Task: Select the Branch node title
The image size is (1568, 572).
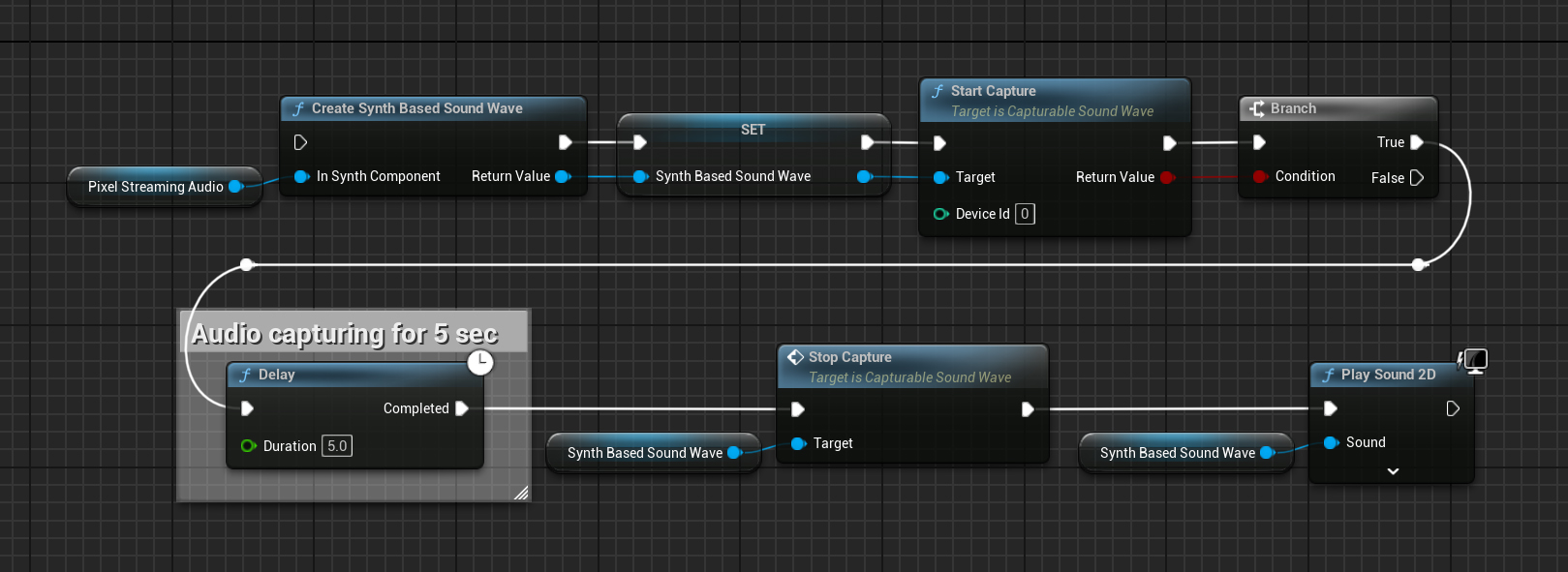Action: [x=1293, y=108]
